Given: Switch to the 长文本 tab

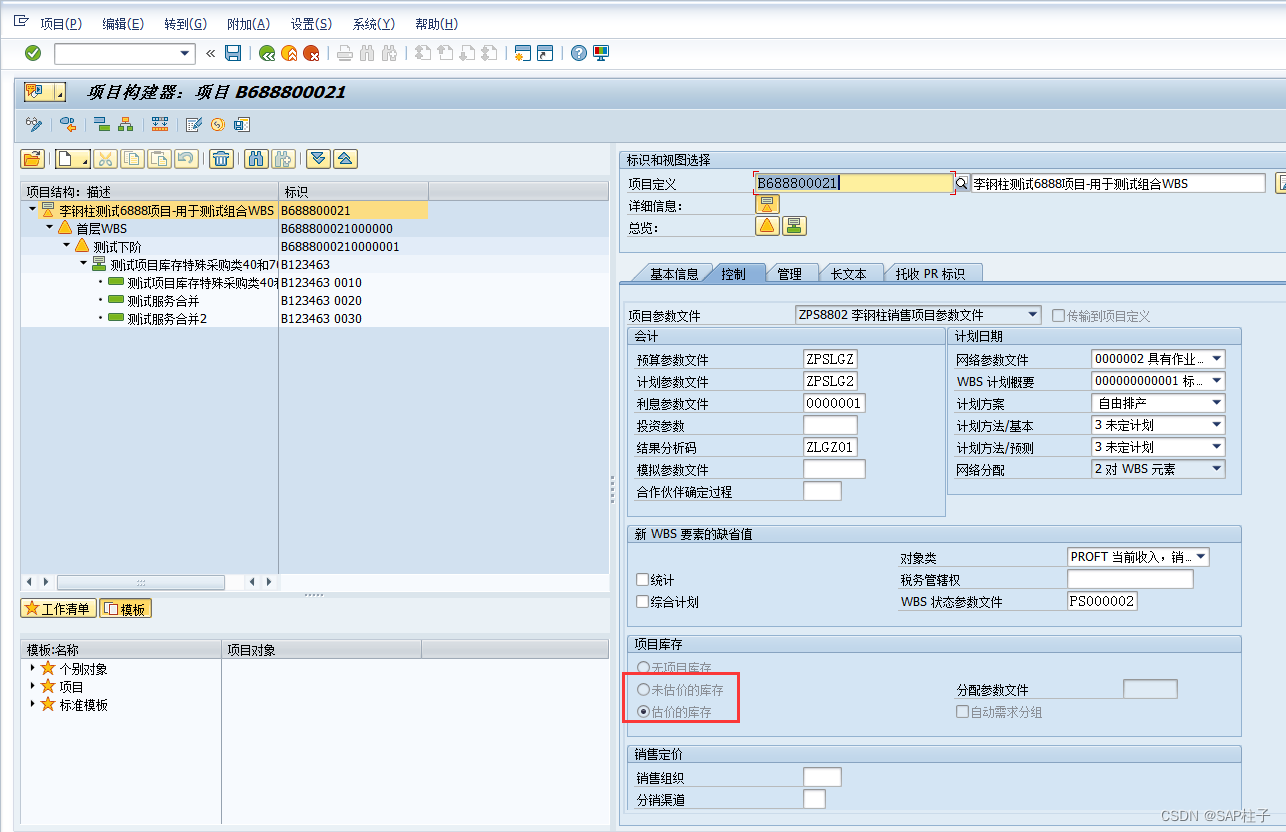Looking at the screenshot, I should [x=850, y=273].
